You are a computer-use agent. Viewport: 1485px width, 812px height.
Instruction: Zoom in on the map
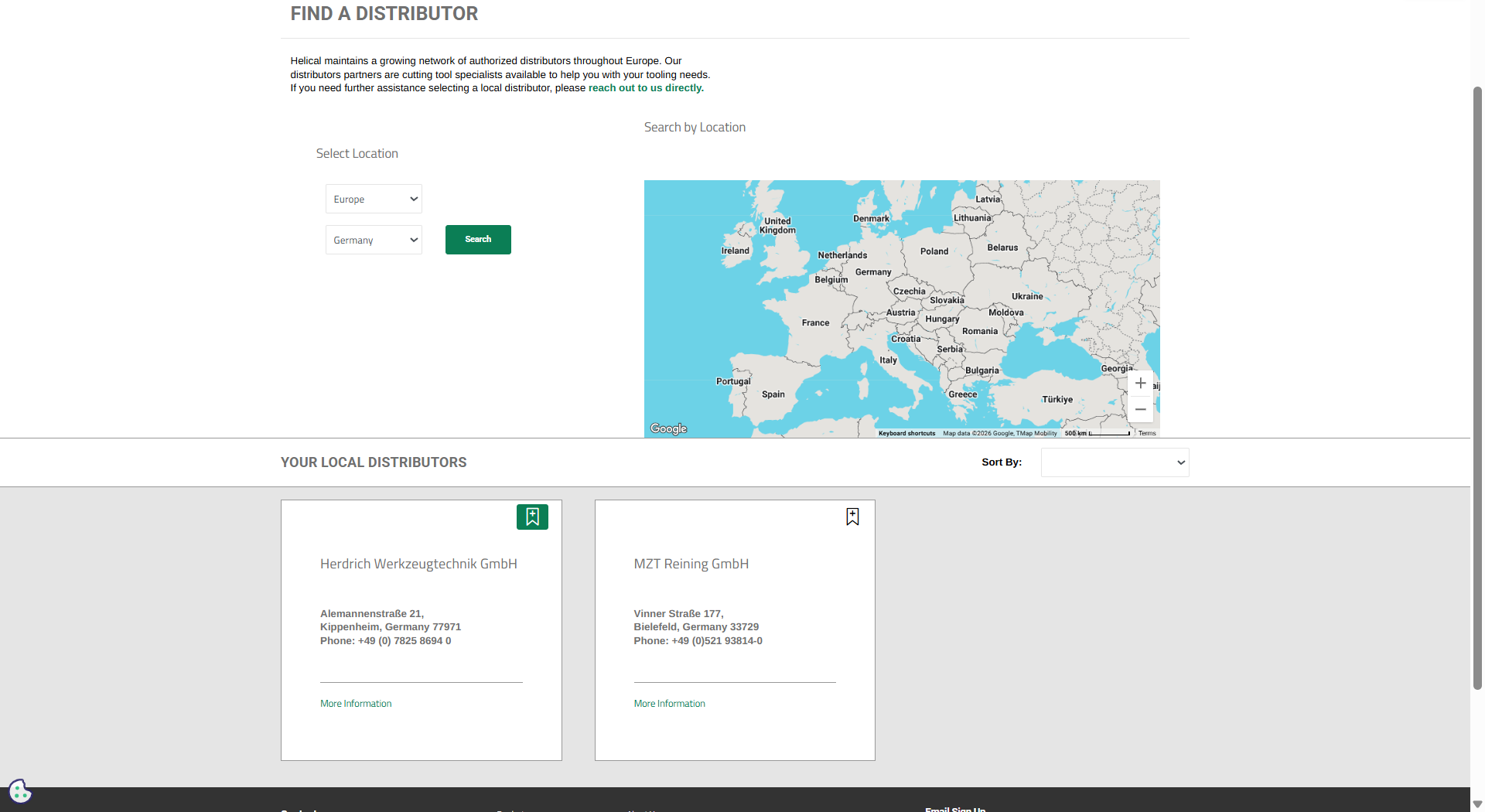point(1140,384)
